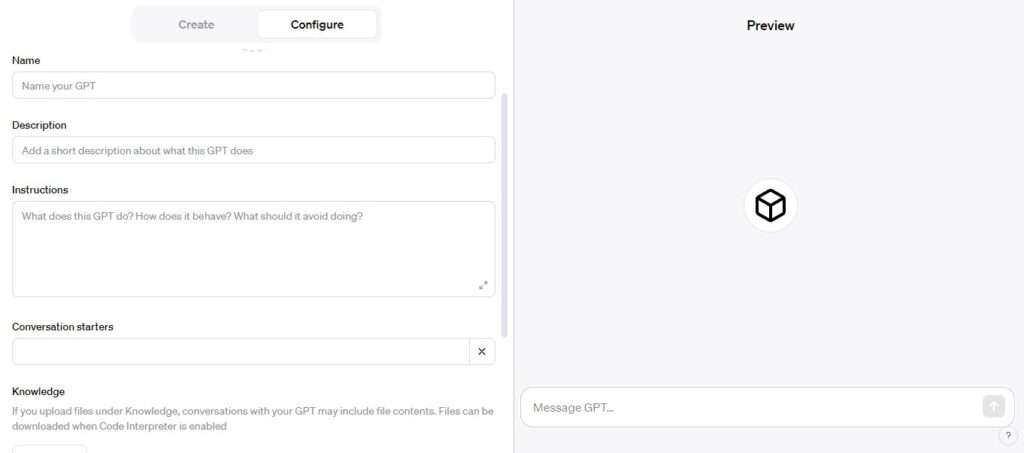
Task: Click inside the Instructions text area
Action: pos(253,249)
